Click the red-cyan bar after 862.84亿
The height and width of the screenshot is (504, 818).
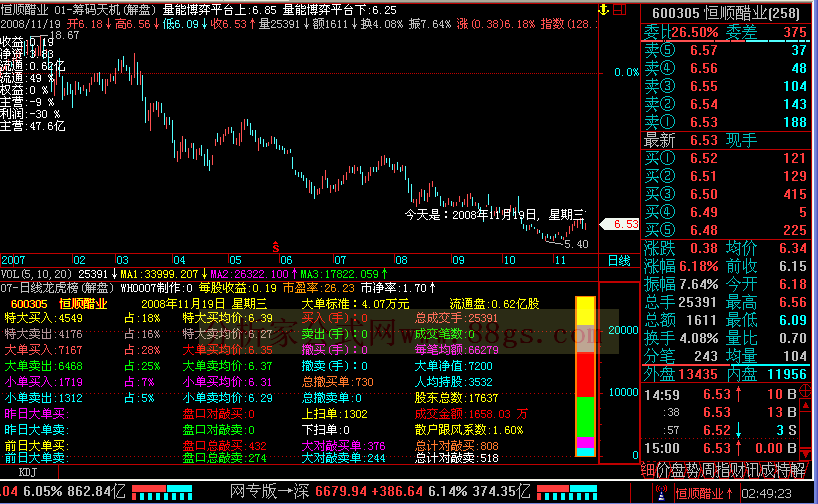[162, 493]
